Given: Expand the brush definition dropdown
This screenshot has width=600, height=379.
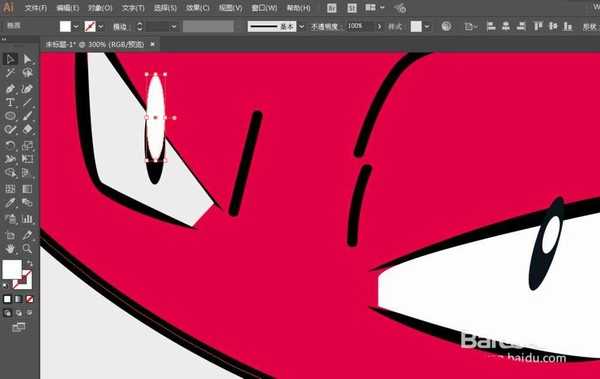Looking at the screenshot, I should pyautogui.click(x=302, y=26).
